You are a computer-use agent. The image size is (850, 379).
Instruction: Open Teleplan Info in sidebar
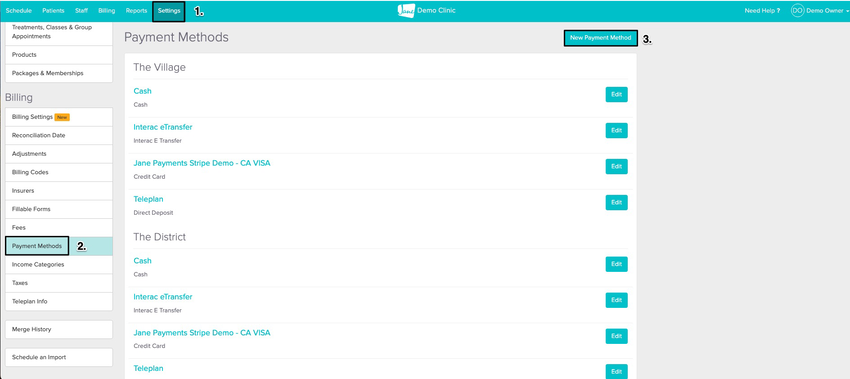(59, 301)
